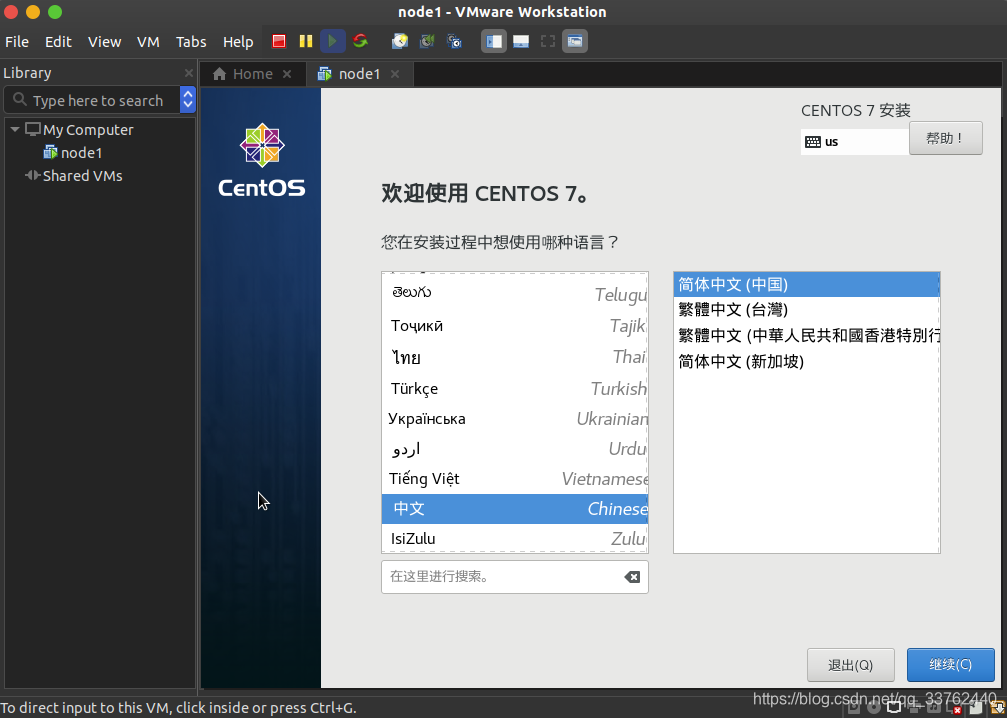Open the View menu
Viewport: 1007px width, 718px height.
pos(104,42)
